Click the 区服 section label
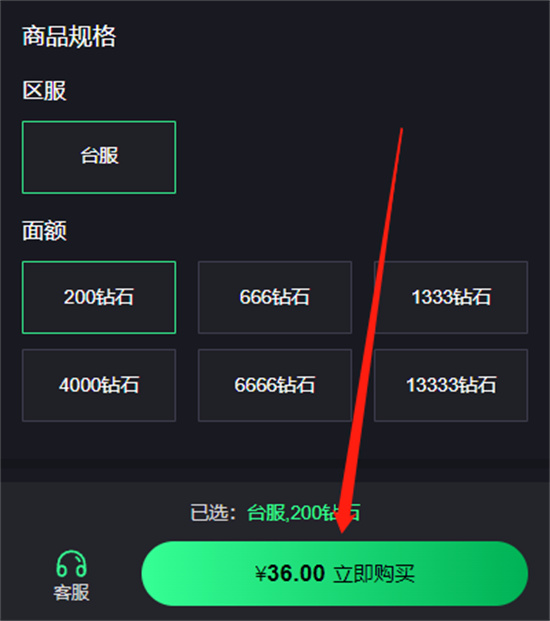The image size is (550, 621). pyautogui.click(x=44, y=91)
